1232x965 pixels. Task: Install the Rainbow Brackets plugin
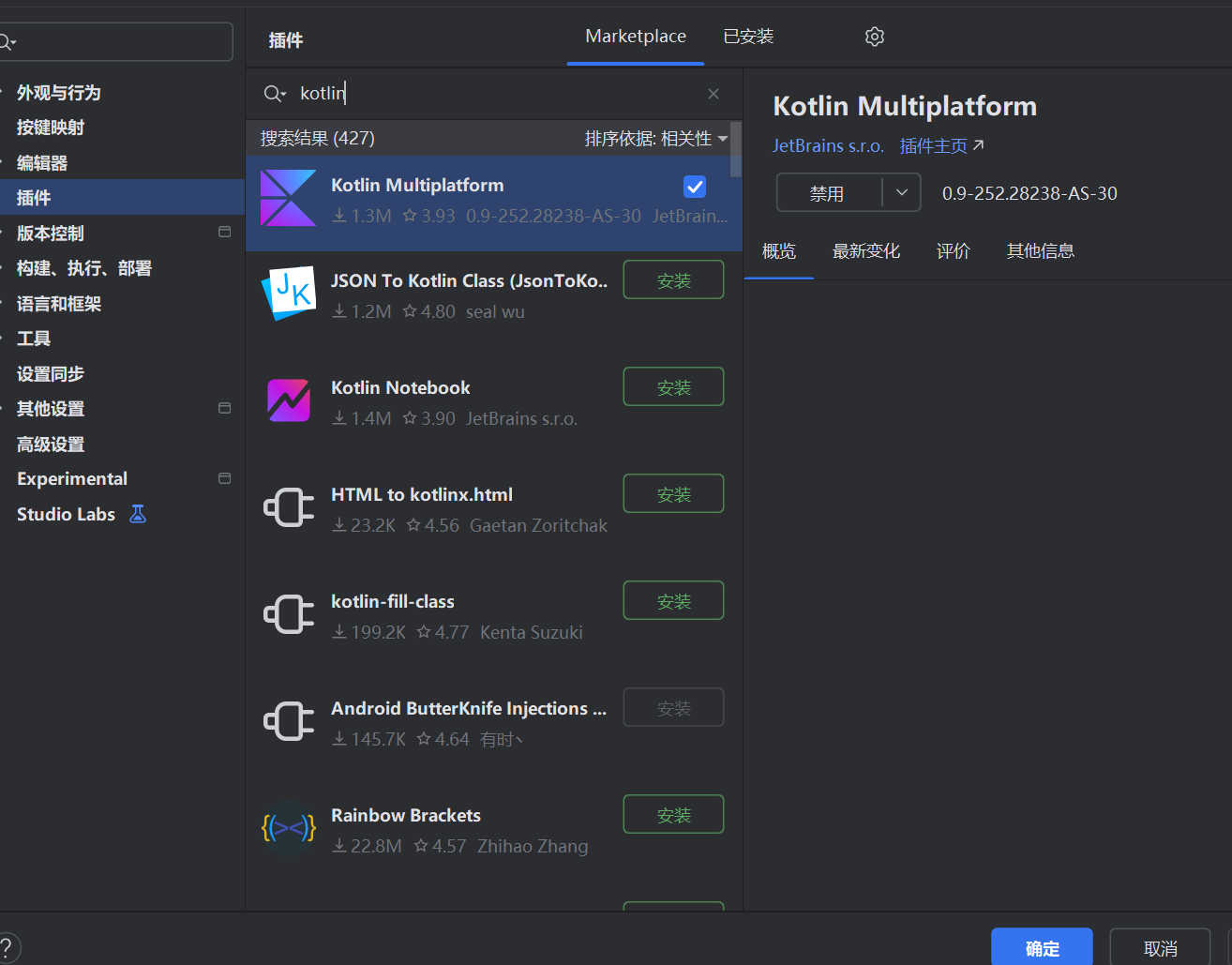pyautogui.click(x=673, y=814)
